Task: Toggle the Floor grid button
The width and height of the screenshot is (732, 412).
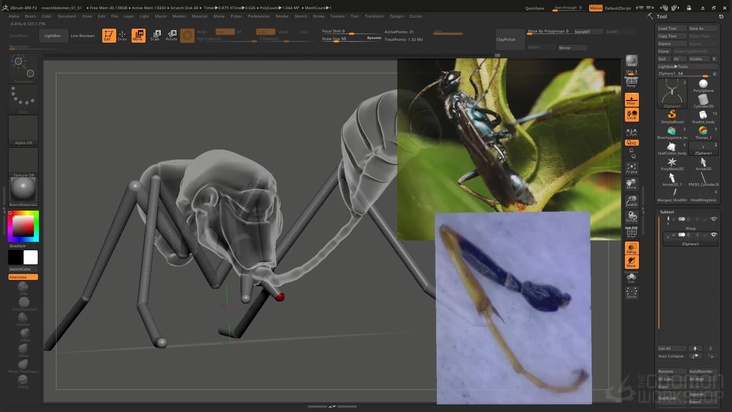Action: point(632,100)
